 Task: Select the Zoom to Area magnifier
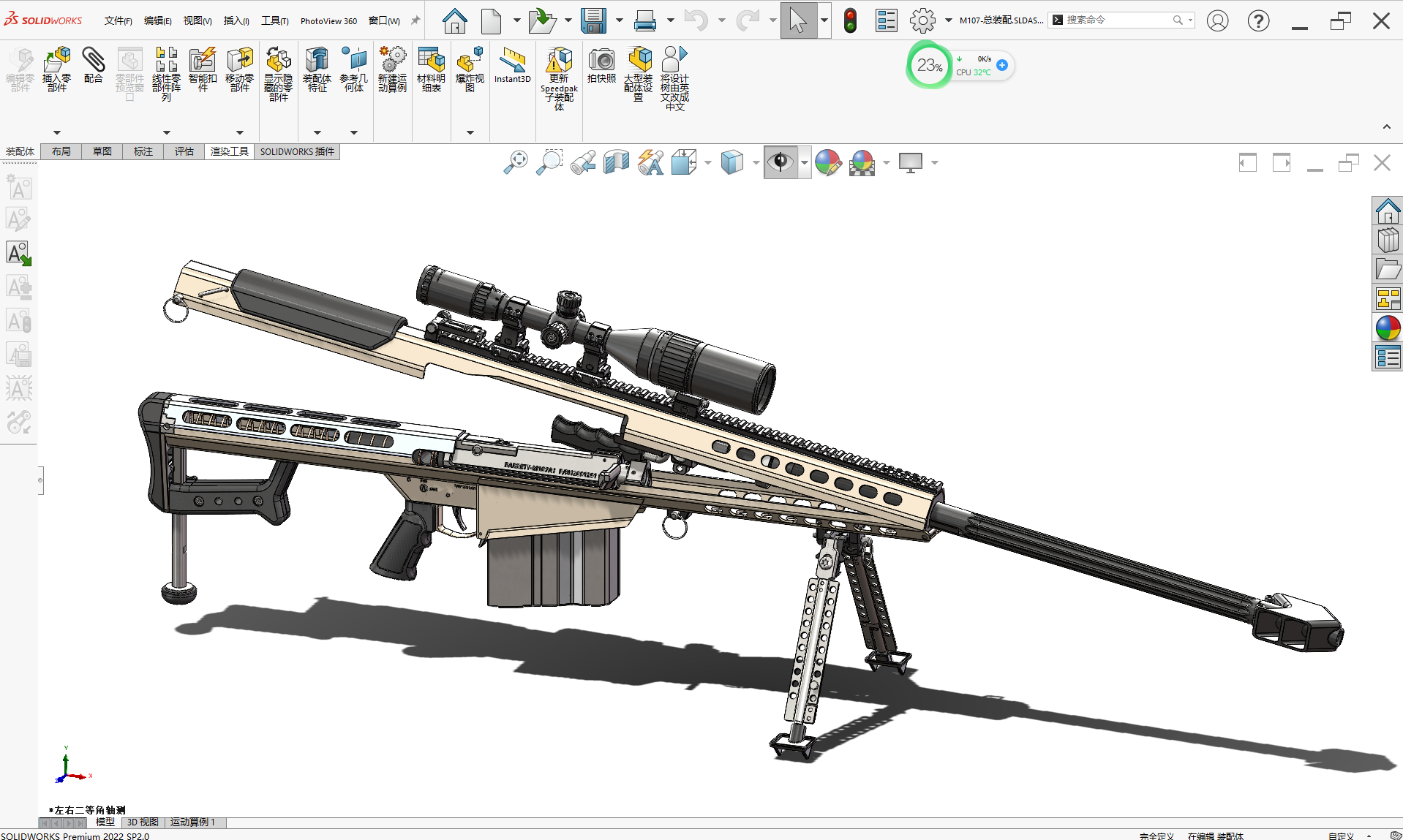click(x=549, y=162)
